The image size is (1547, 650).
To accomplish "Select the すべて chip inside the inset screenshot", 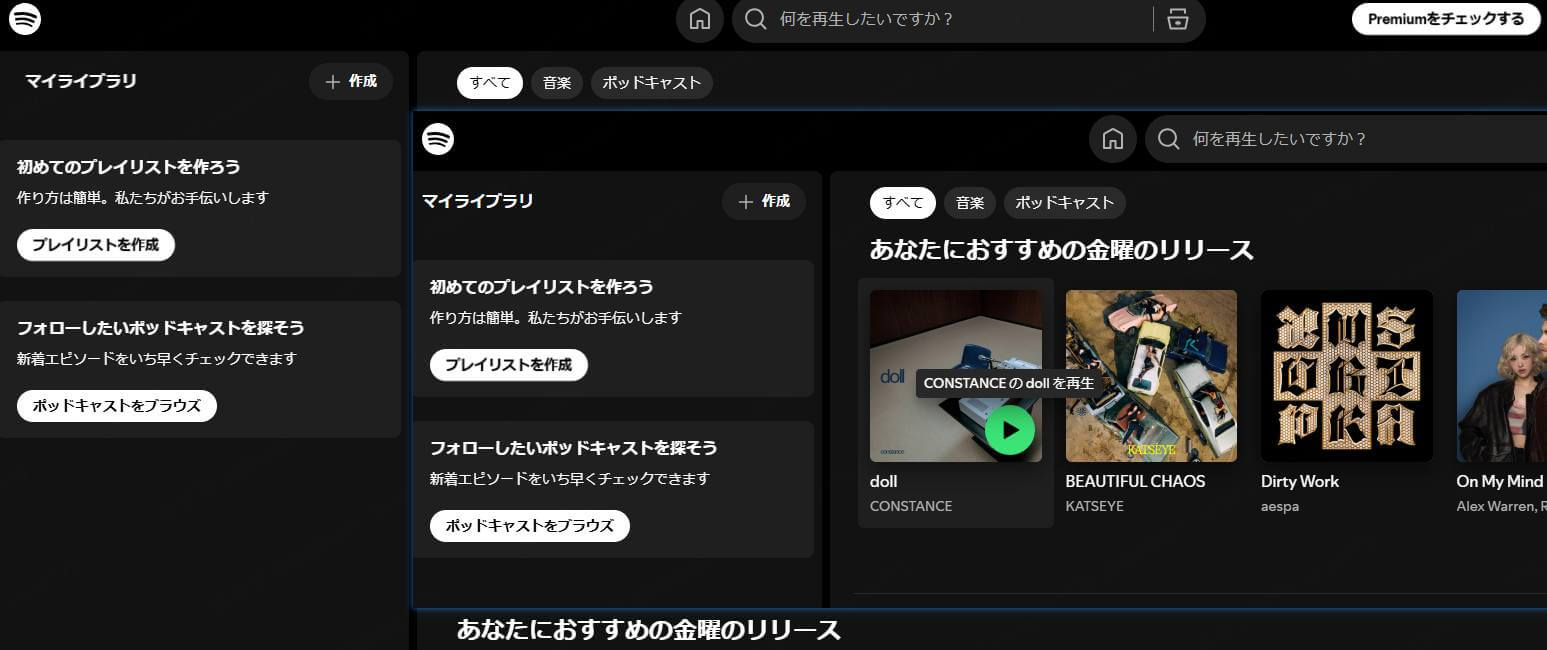I will click(x=903, y=203).
